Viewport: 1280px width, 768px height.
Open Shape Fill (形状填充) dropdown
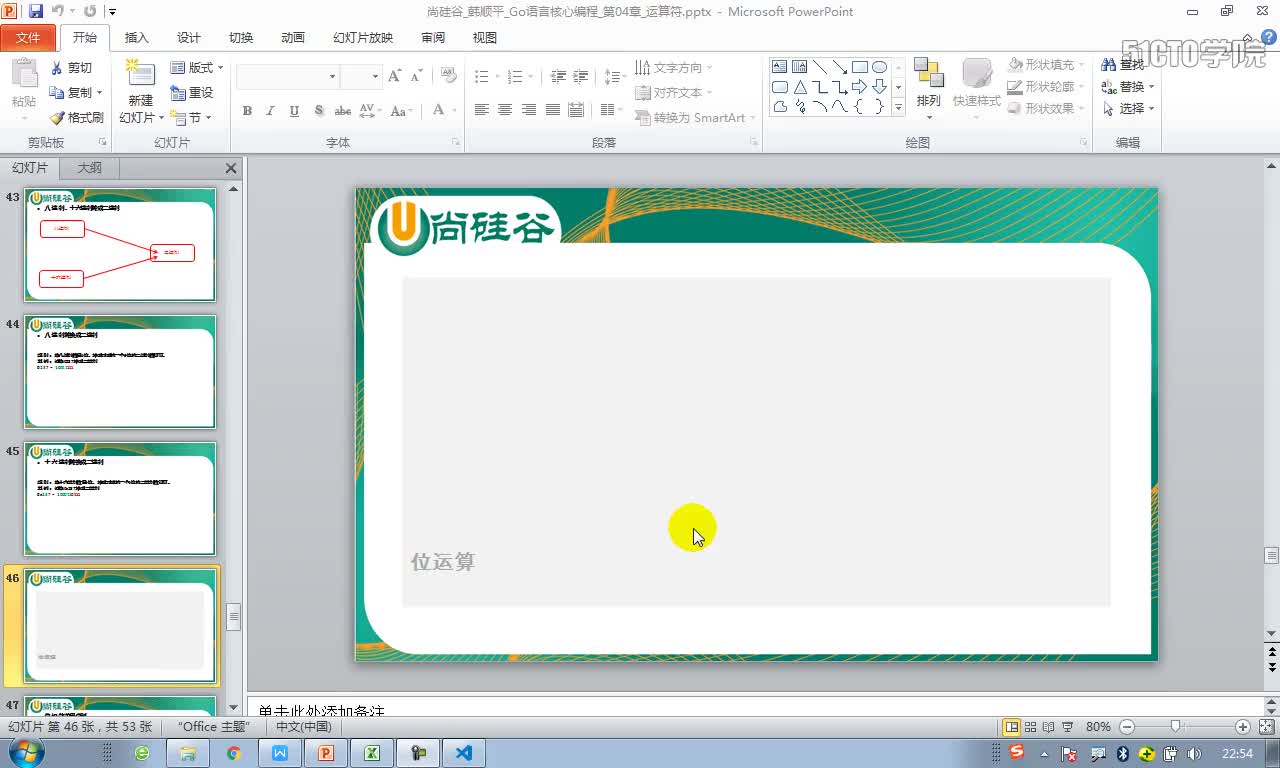[x=1046, y=65]
